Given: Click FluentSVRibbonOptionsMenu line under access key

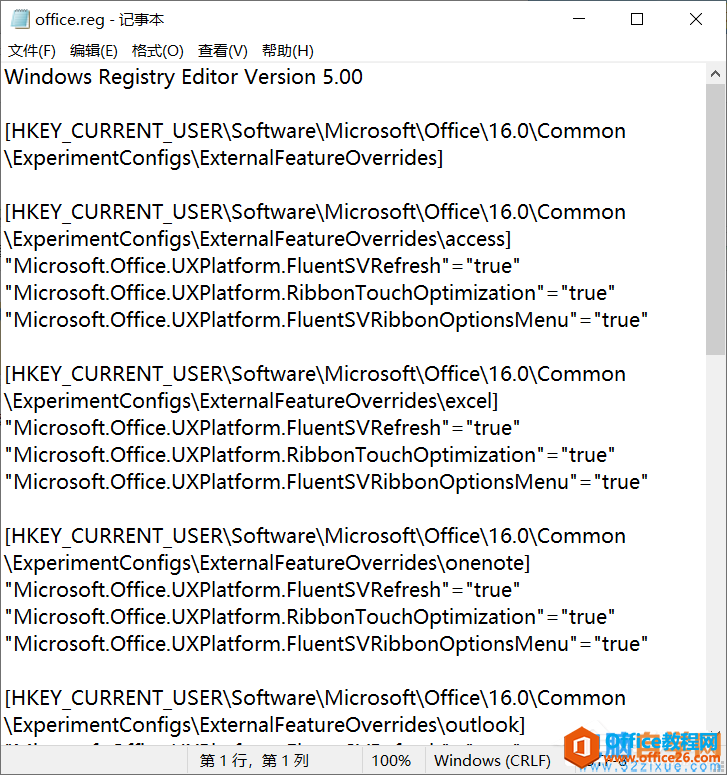Looking at the screenshot, I should (326, 320).
